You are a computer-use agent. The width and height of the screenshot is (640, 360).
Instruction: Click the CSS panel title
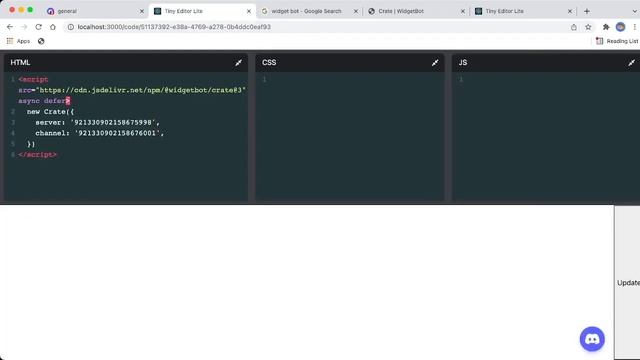pos(269,62)
